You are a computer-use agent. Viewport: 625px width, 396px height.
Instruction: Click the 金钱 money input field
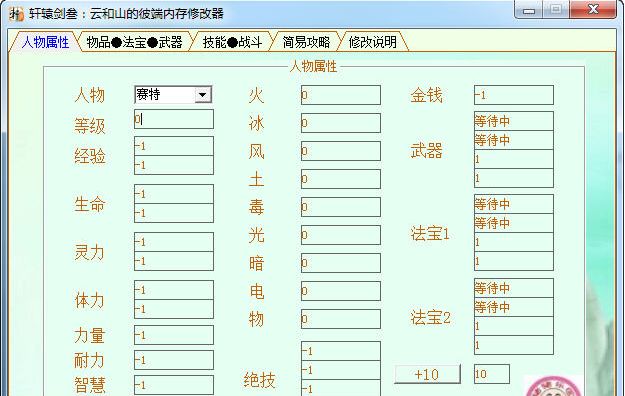514,95
